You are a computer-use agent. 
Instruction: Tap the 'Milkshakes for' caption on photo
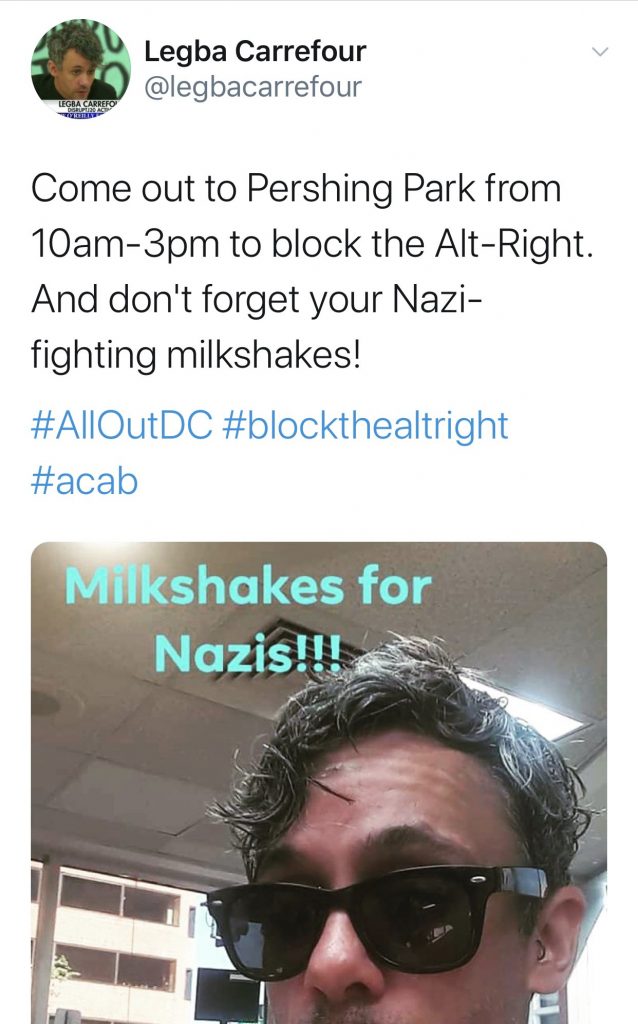coord(247,586)
